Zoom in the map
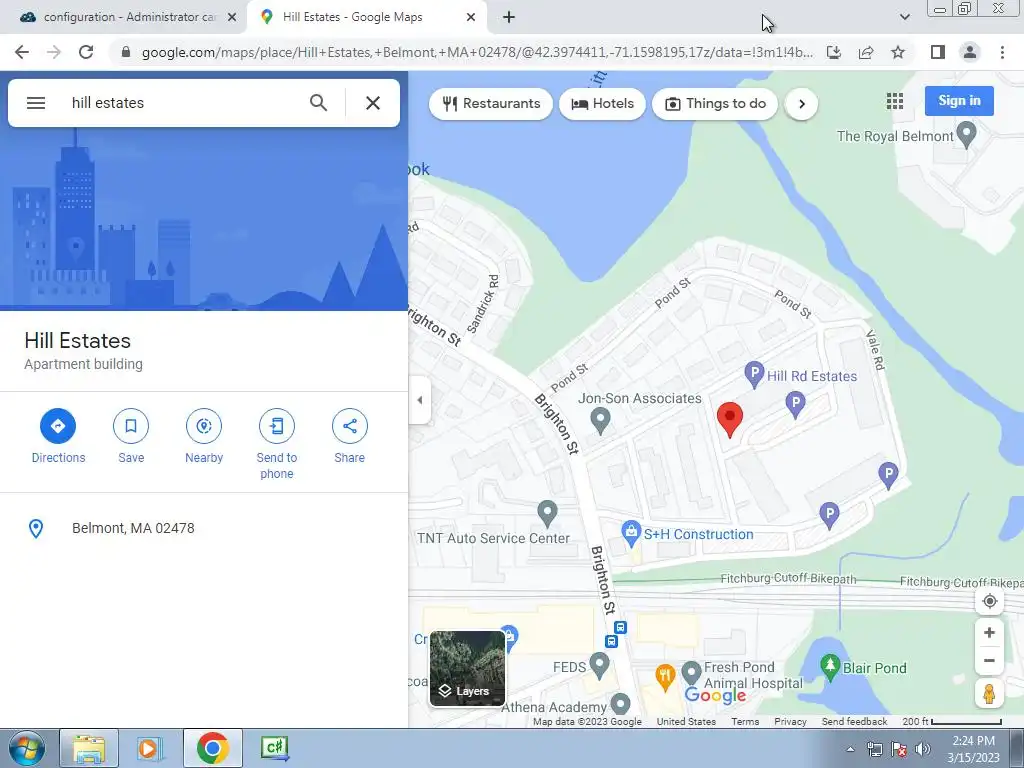The height and width of the screenshot is (768, 1024). coord(989,633)
